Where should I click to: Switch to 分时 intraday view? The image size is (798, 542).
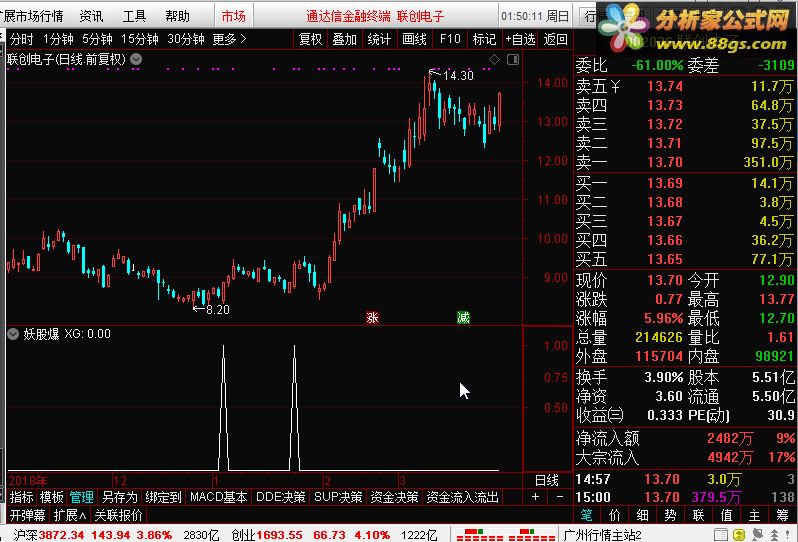tap(21, 39)
